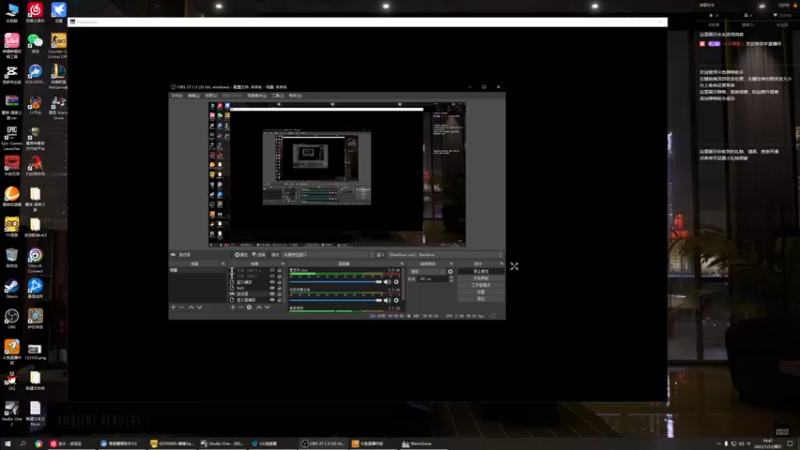800x450 pixels.
Task: Open 场景集合 Scene Collection menu
Action: pyautogui.click(x=257, y=95)
